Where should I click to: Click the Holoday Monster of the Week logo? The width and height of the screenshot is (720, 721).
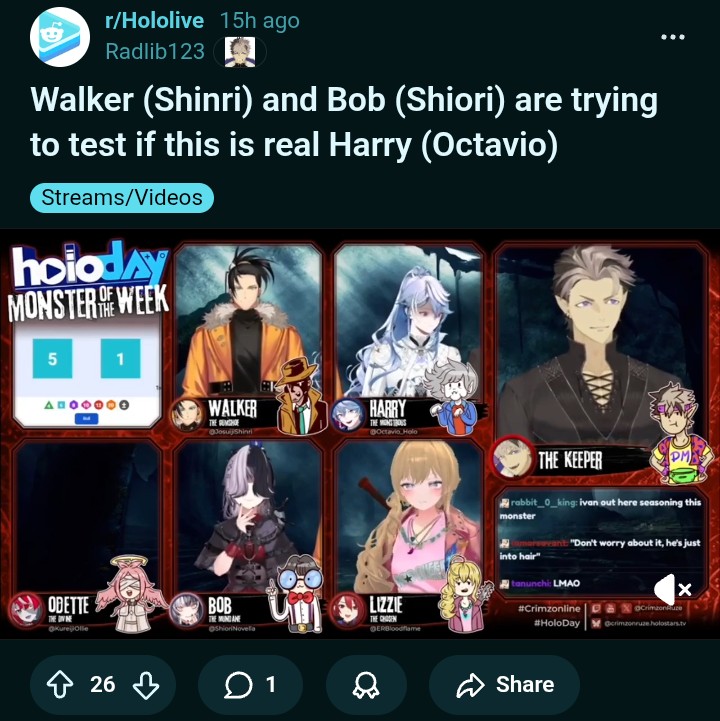click(88, 280)
